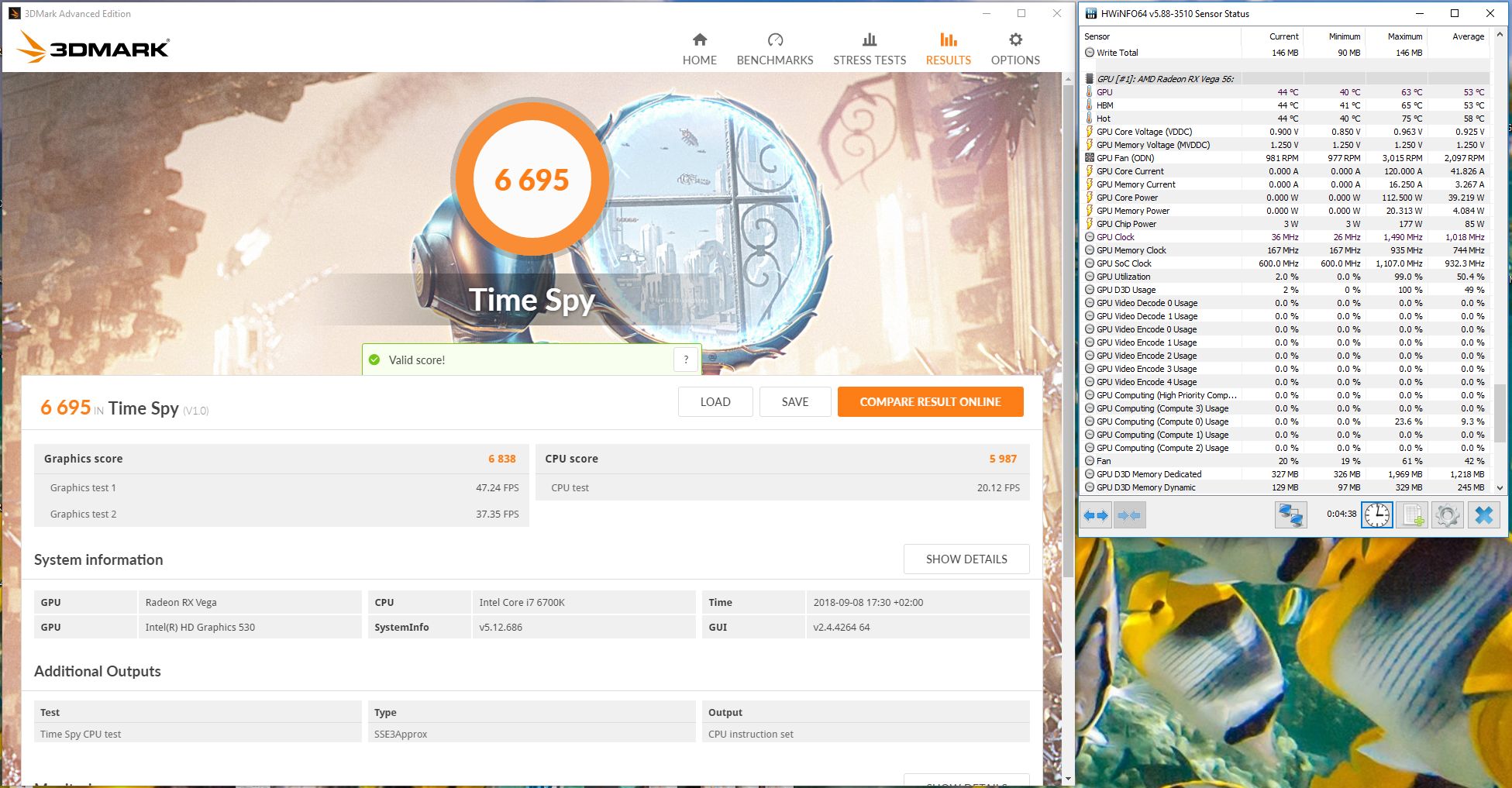Maximize the HWiNFO64 Sensor Status window
The width and height of the screenshot is (1512, 788).
[x=1455, y=13]
